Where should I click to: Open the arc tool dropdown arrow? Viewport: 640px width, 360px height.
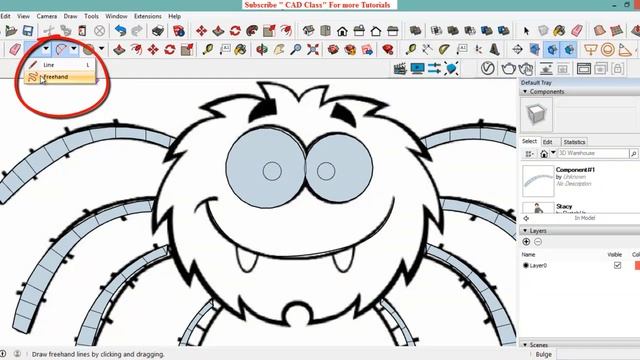(x=73, y=49)
